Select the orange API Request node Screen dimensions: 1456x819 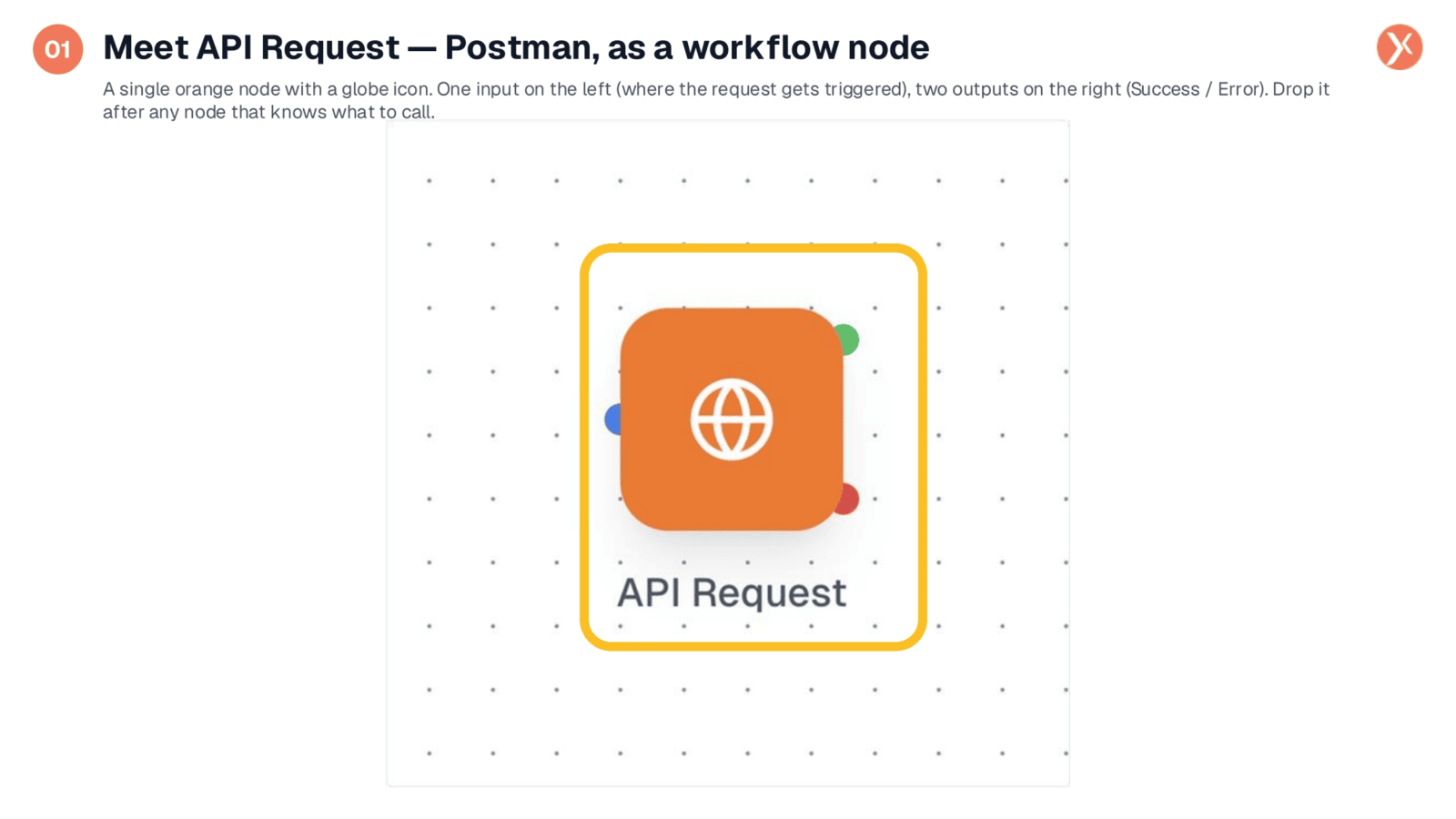coord(732,419)
